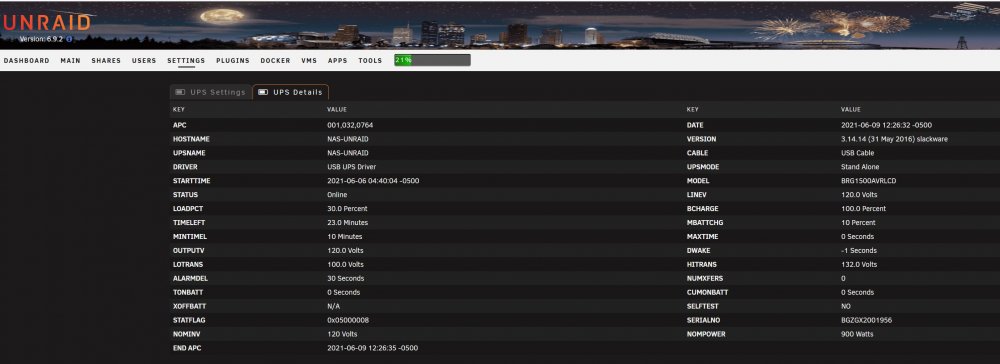Click the SERIALNO key label
The height and width of the screenshot is (364, 1000).
click(702, 320)
